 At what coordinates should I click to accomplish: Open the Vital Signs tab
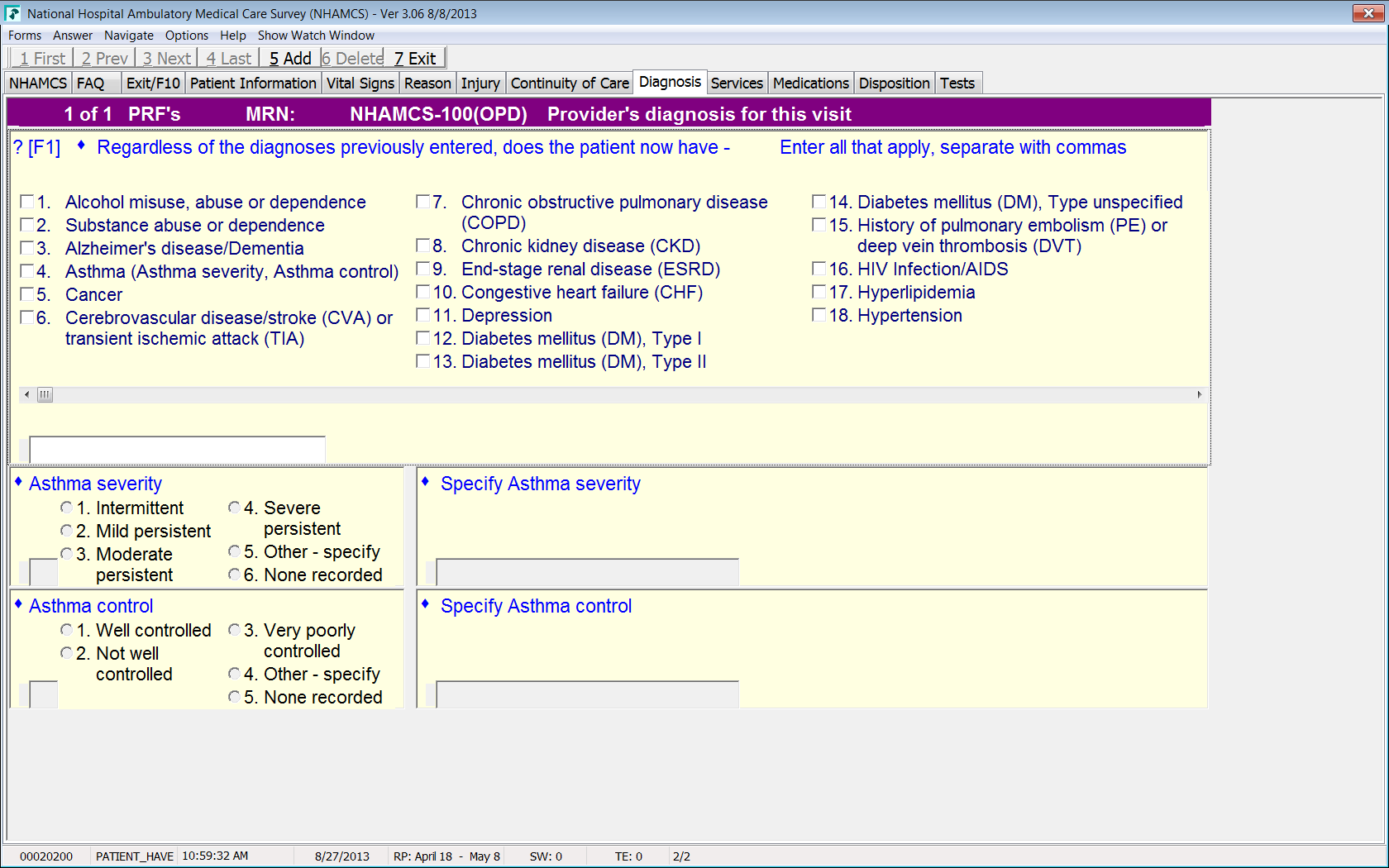click(360, 83)
